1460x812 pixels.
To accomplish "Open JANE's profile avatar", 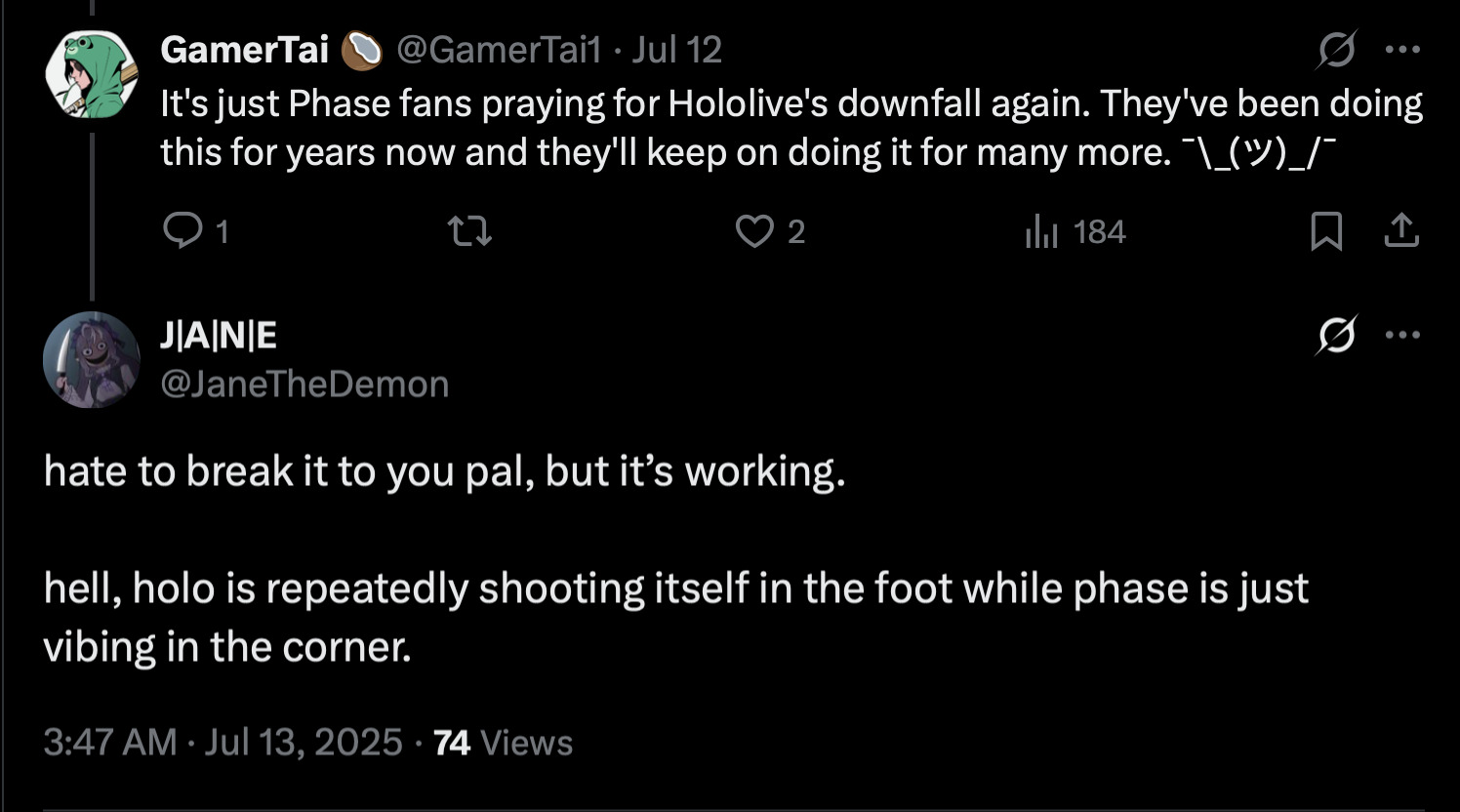I will point(91,359).
